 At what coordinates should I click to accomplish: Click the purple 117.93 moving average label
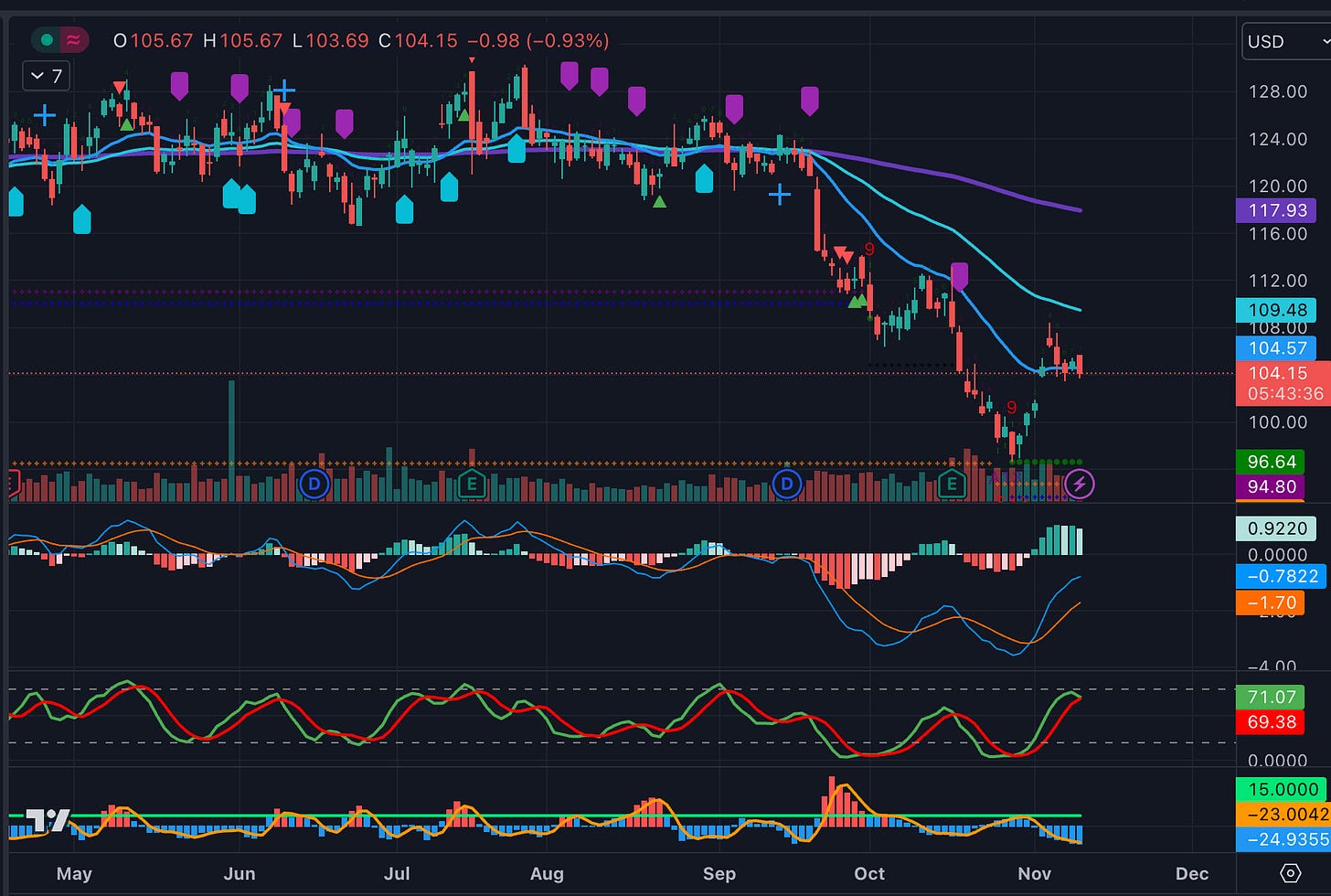(x=1276, y=210)
